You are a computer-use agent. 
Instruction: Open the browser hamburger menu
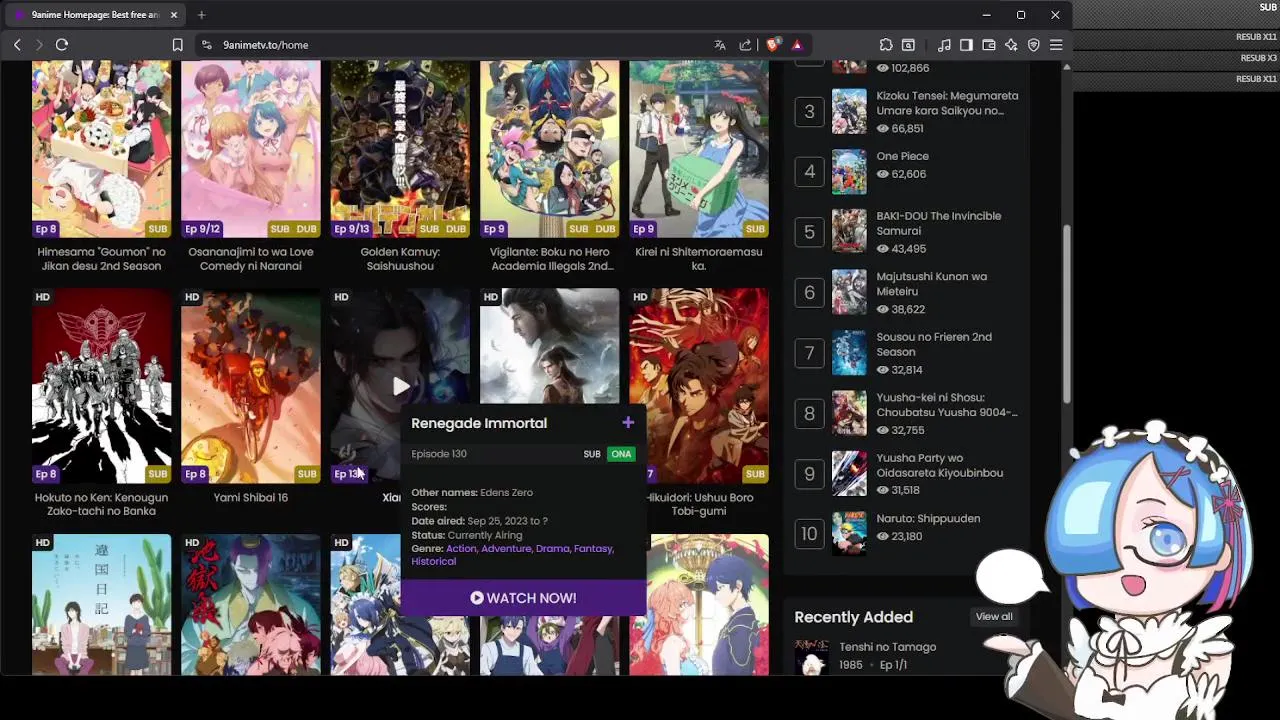click(1056, 45)
